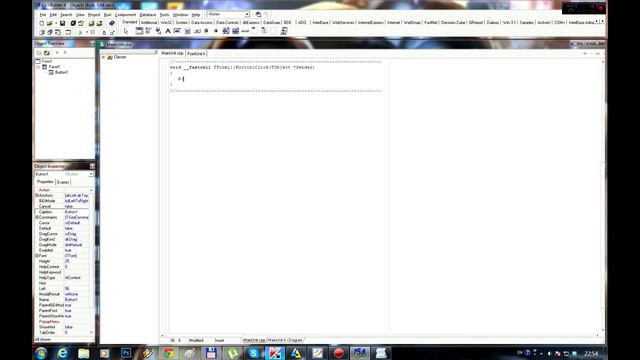
Task: Click the Run (green arrow) icon
Action: tap(80, 32)
